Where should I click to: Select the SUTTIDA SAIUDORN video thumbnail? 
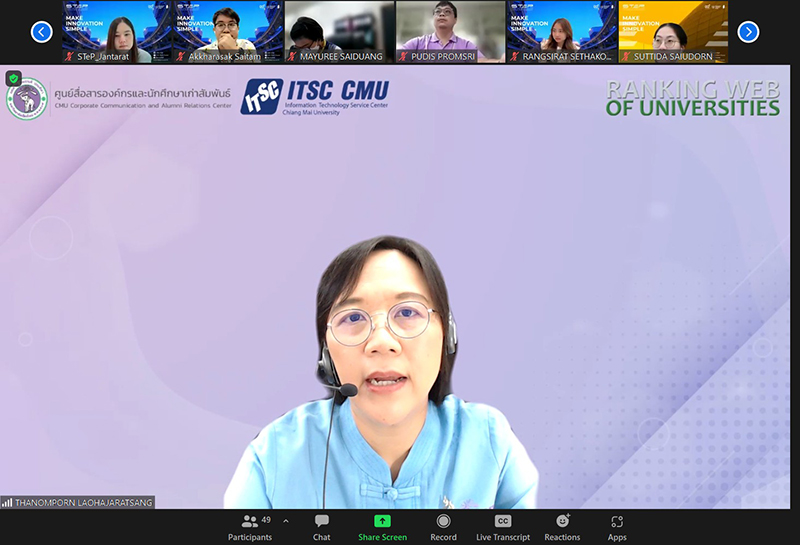click(672, 32)
